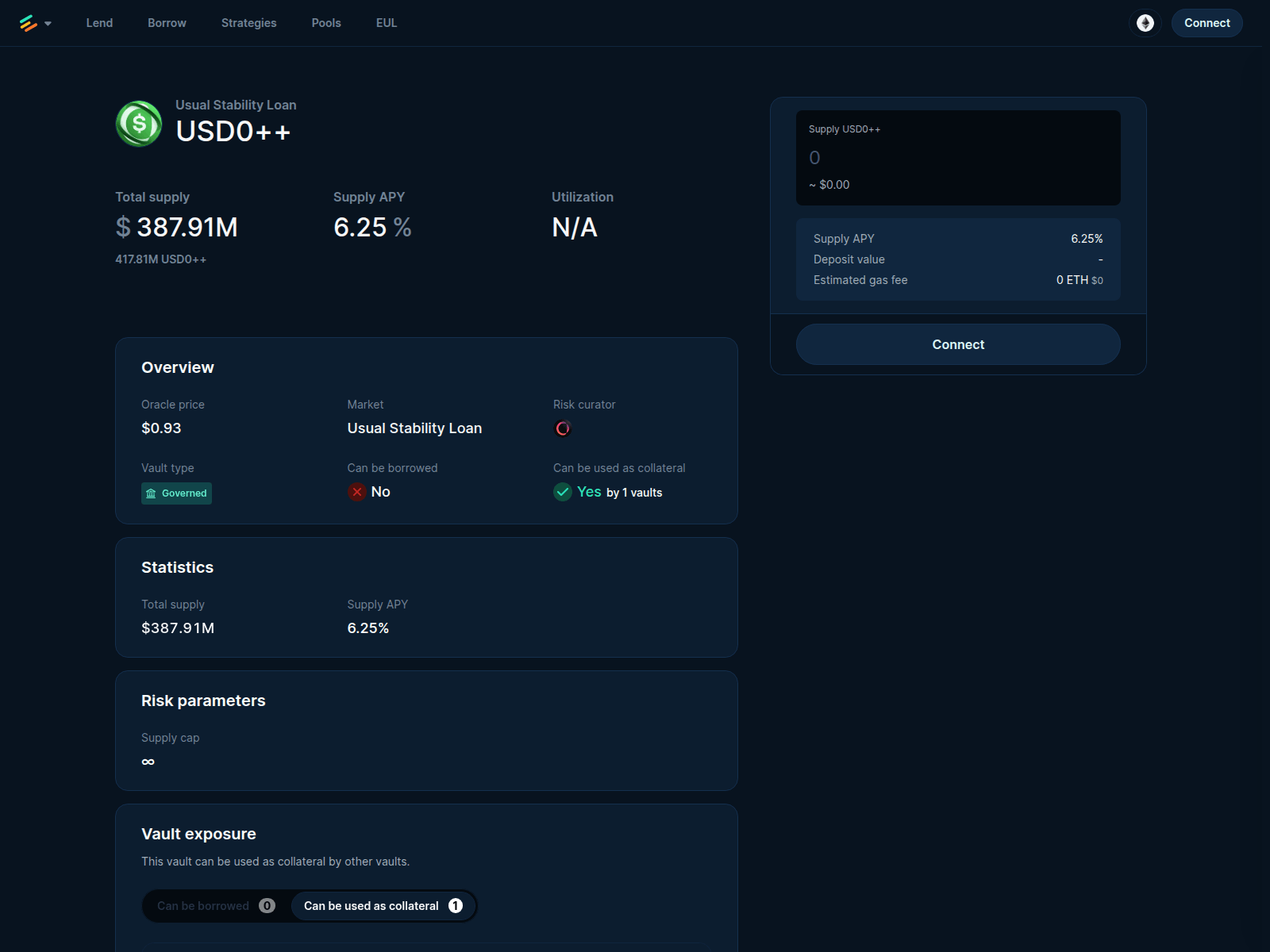Open the 'by 1 vaults' link
This screenshot has width=1270, height=952.
pos(634,493)
